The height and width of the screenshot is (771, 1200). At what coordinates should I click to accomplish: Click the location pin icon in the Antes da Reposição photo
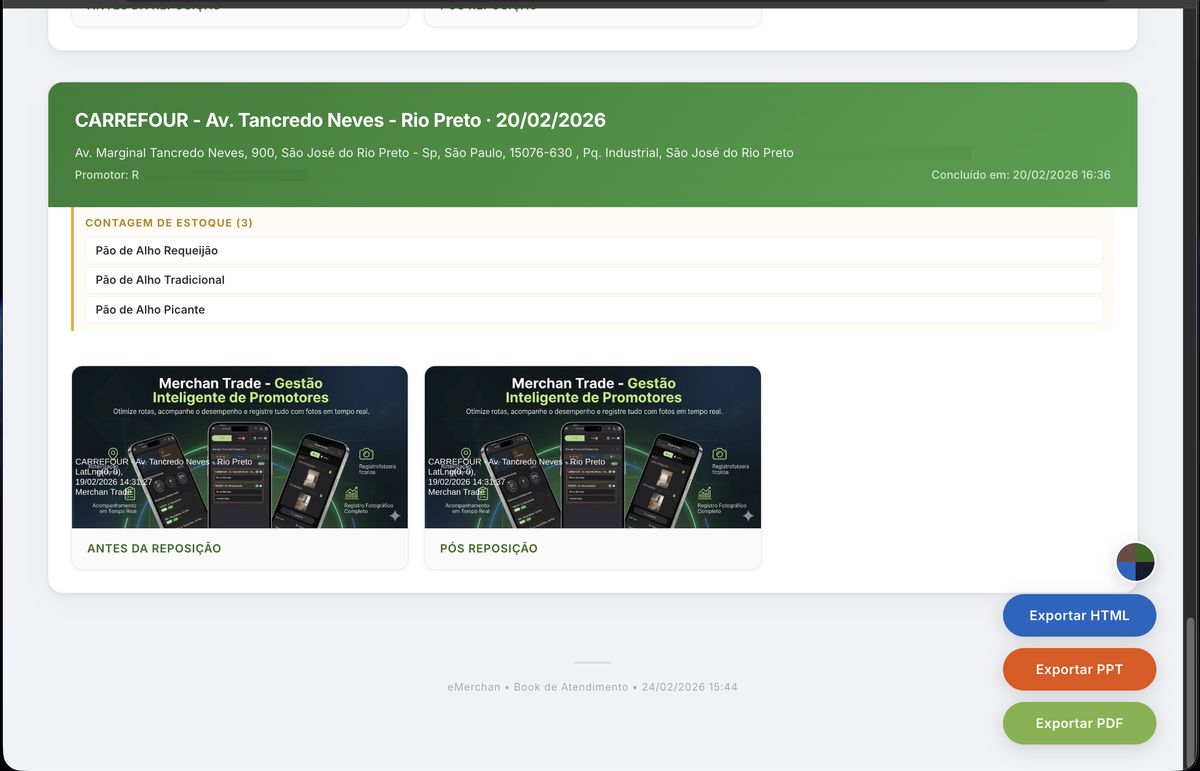pos(114,454)
